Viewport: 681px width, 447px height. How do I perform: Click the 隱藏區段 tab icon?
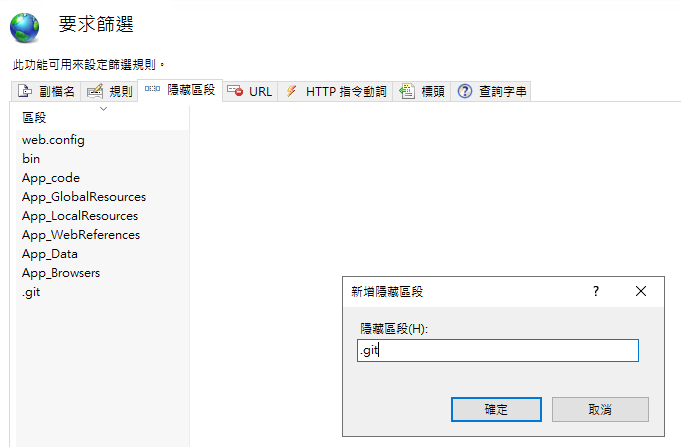click(153, 90)
